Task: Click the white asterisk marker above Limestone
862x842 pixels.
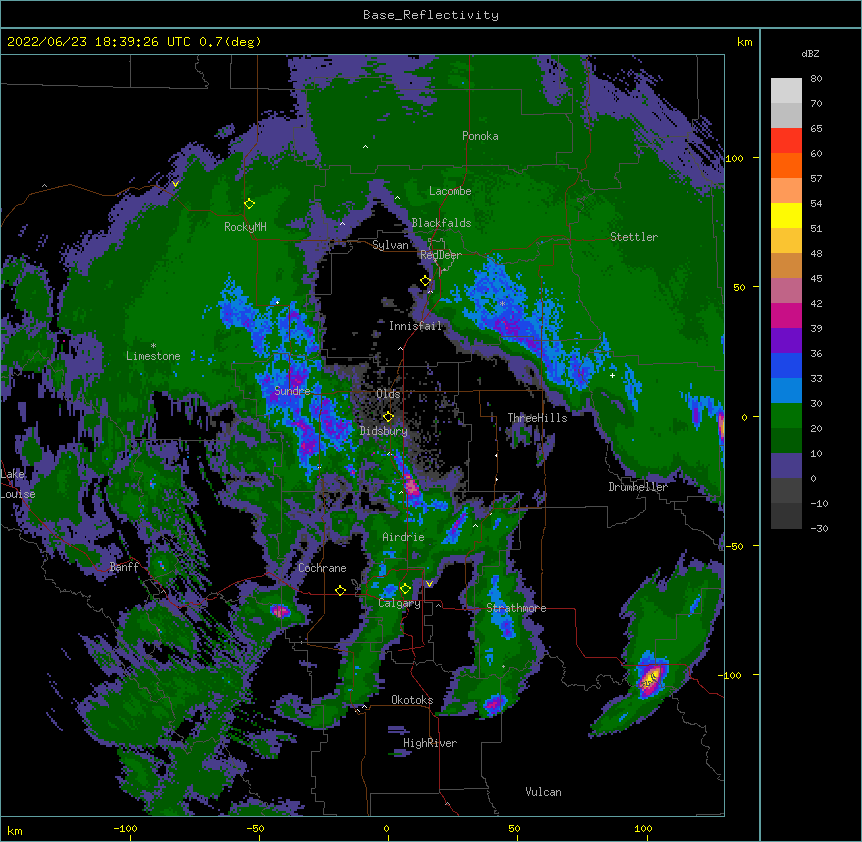Action: point(153,346)
